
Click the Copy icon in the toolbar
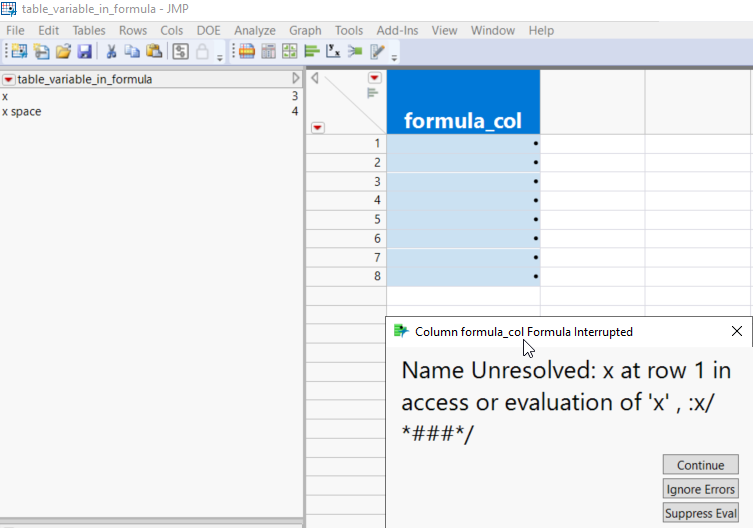click(132, 52)
